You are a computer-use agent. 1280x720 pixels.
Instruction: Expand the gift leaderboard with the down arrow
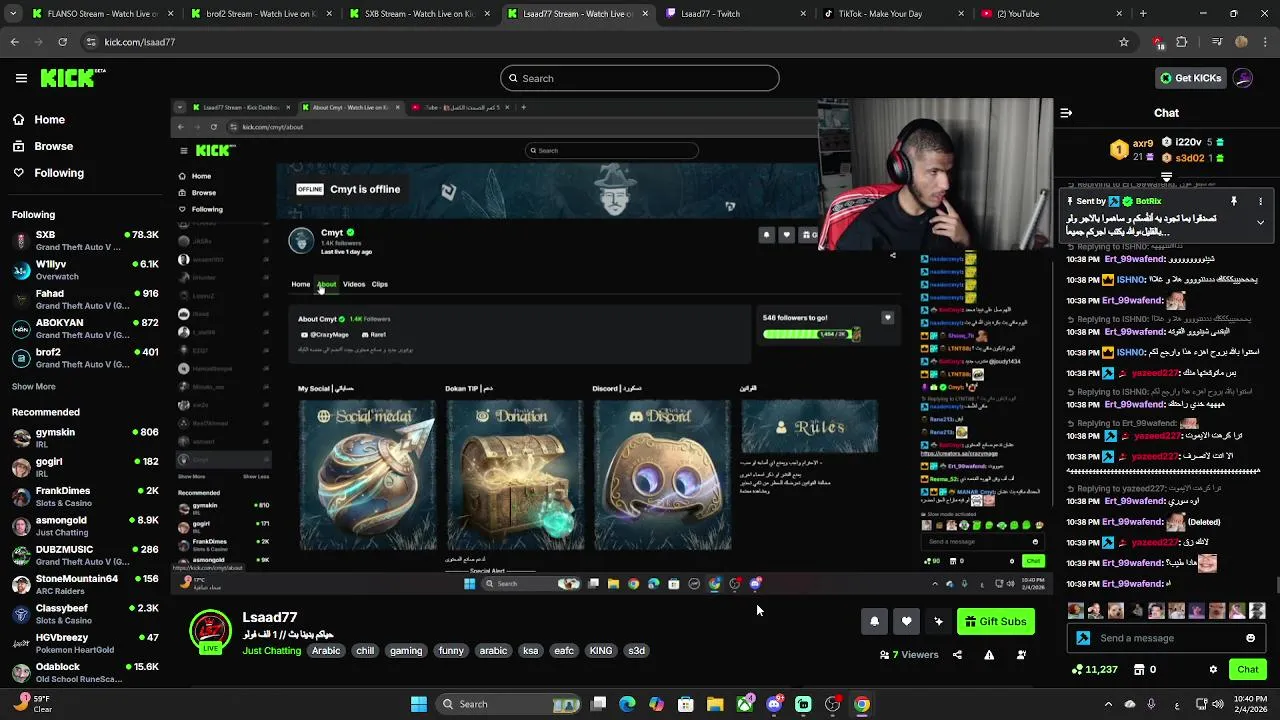(x=1166, y=177)
